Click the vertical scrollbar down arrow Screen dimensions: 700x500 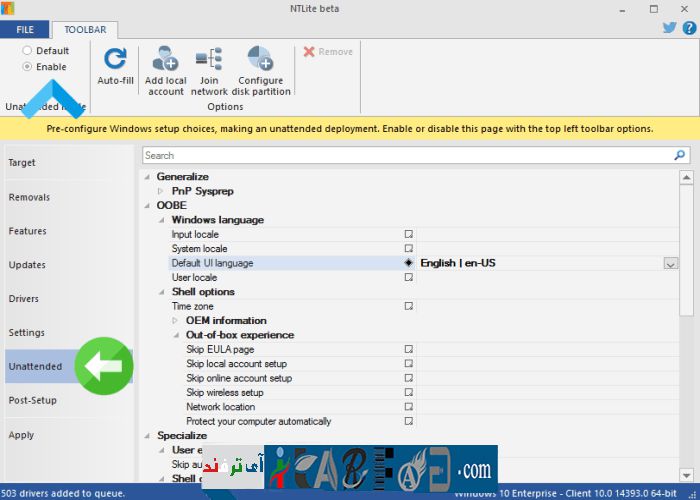tap(686, 470)
